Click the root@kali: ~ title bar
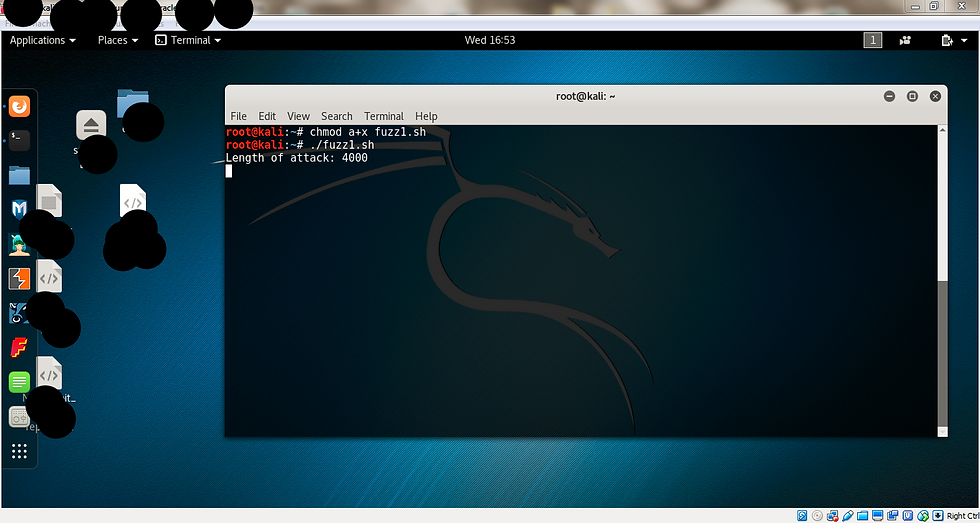980x523 pixels. [x=586, y=96]
